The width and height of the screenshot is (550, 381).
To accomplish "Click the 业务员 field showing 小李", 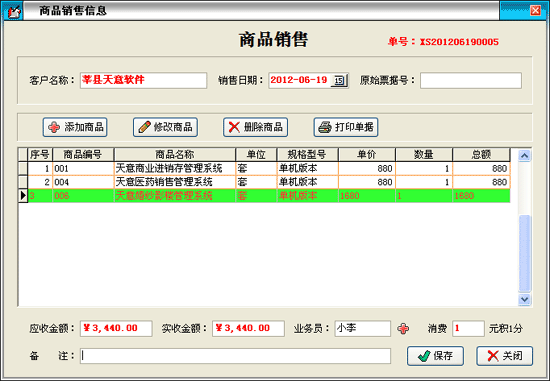I will click(x=363, y=328).
